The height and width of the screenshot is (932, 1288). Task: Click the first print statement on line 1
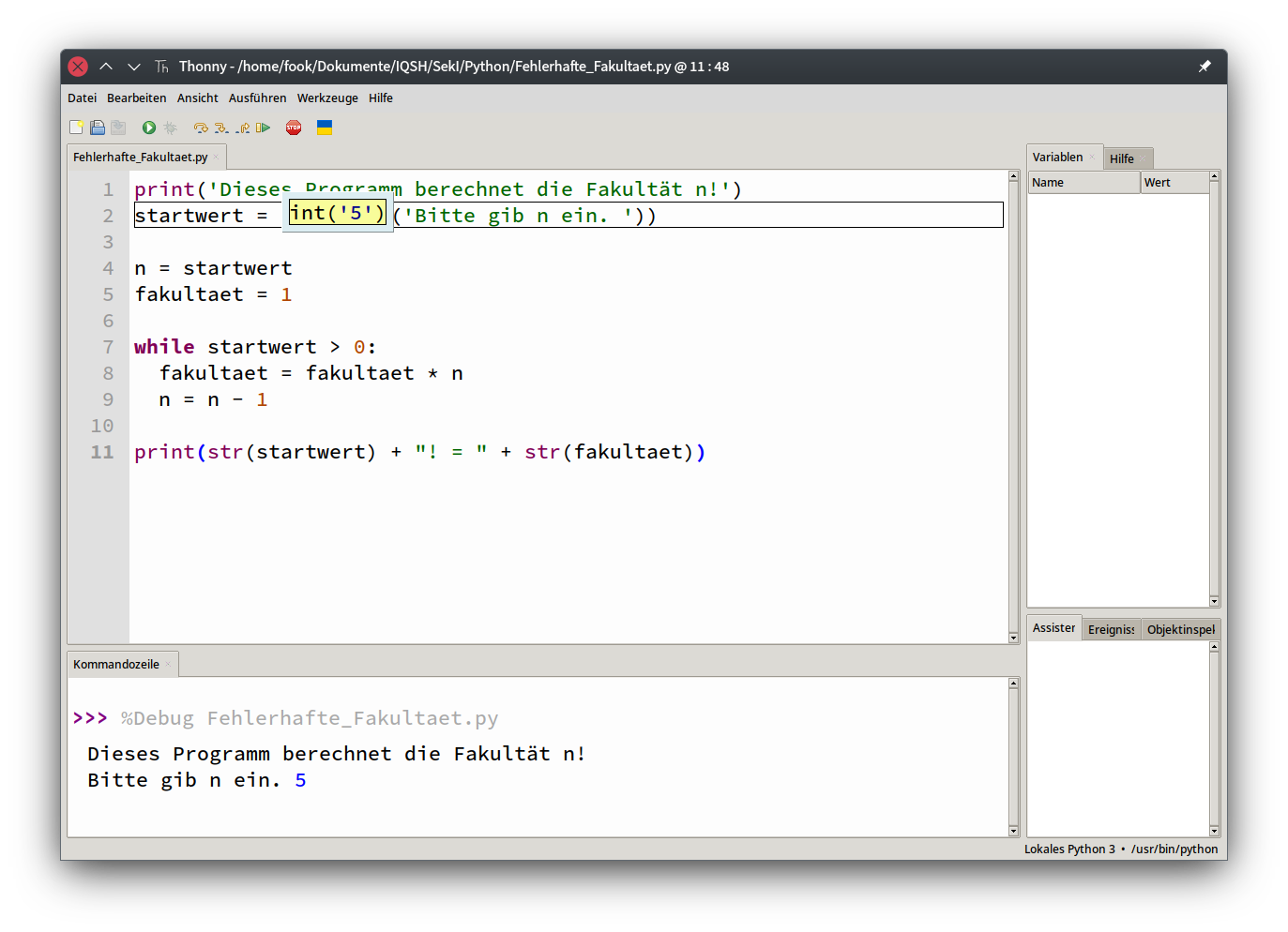click(x=438, y=189)
